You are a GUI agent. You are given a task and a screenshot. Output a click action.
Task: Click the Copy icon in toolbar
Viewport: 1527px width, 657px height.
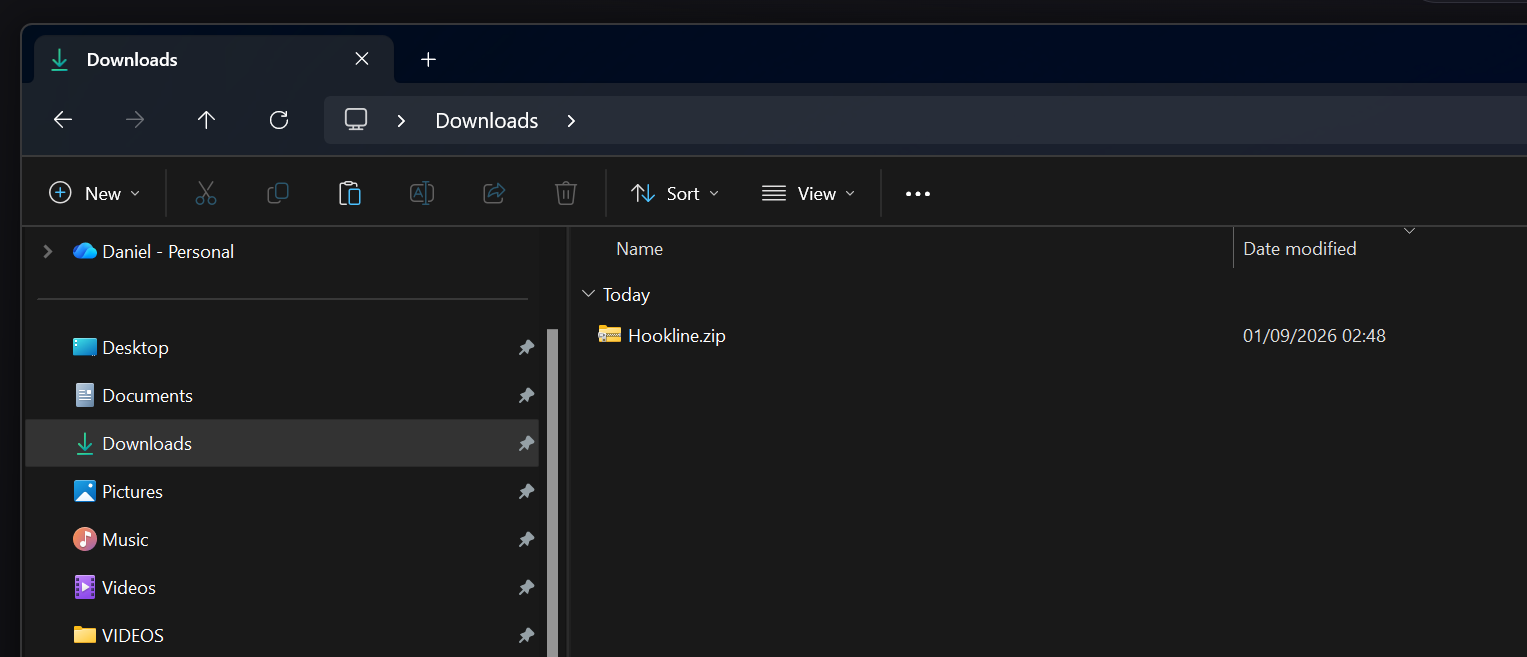278,193
